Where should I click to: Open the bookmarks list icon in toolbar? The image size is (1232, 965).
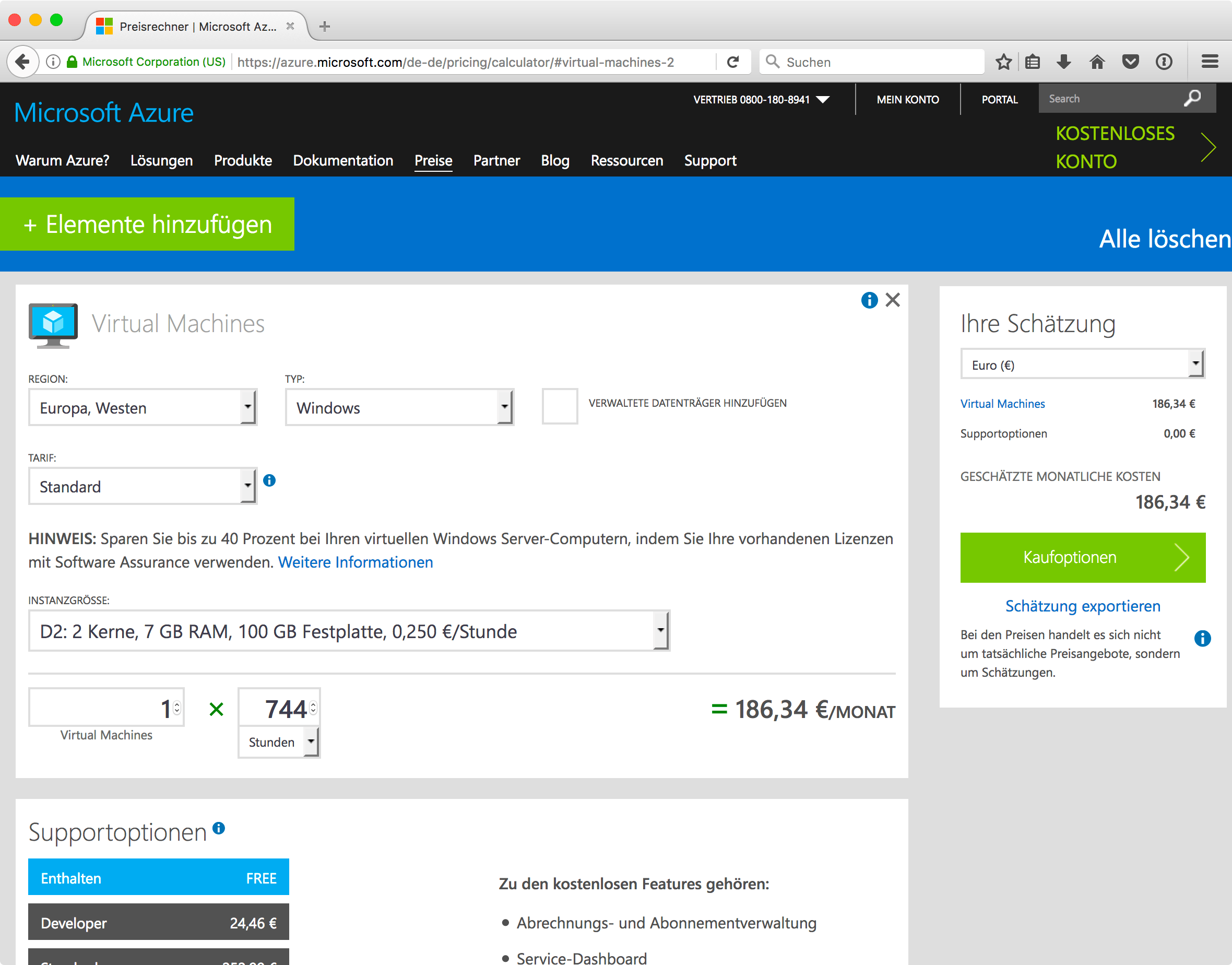tap(1033, 62)
